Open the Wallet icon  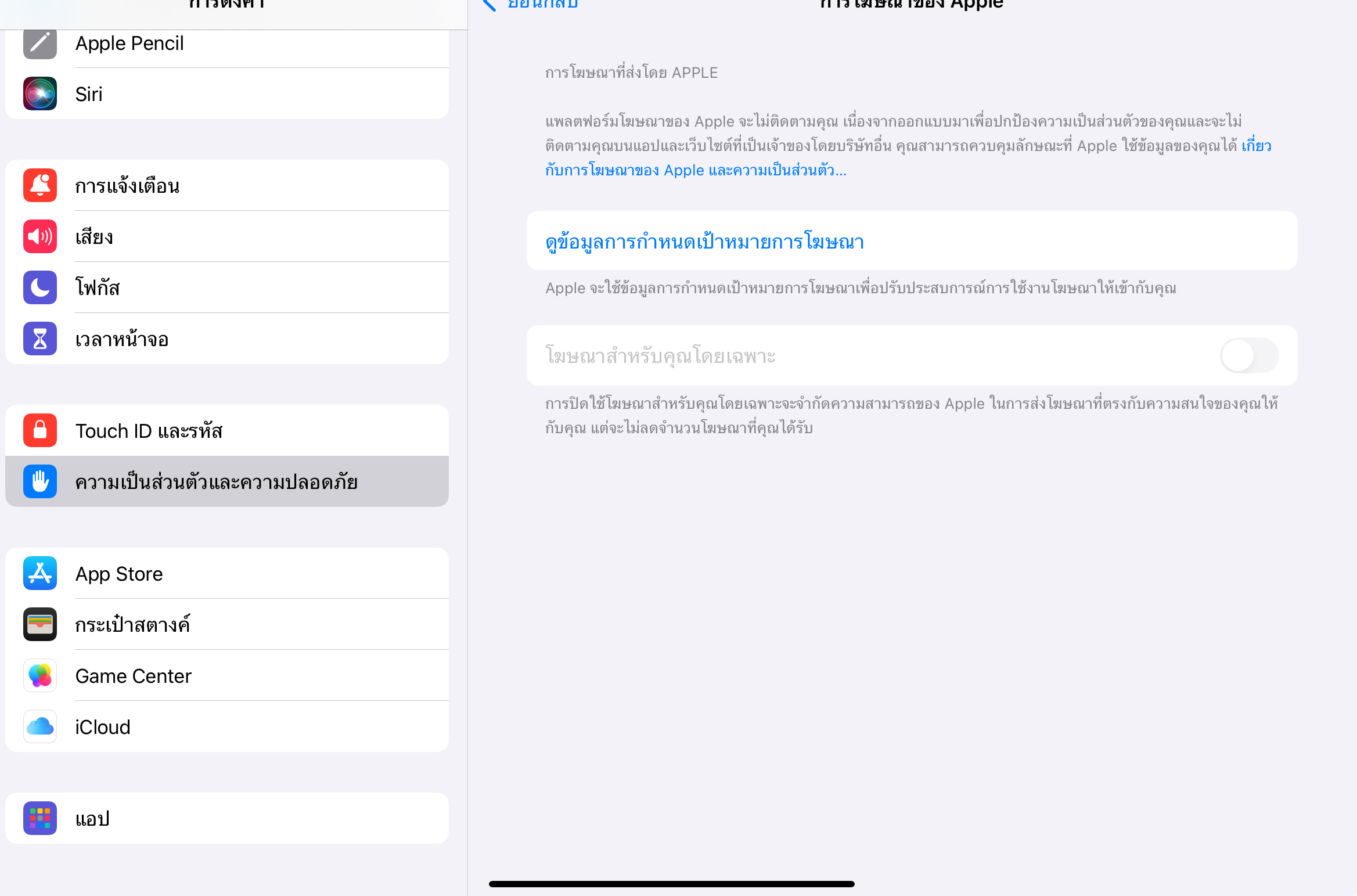point(40,624)
